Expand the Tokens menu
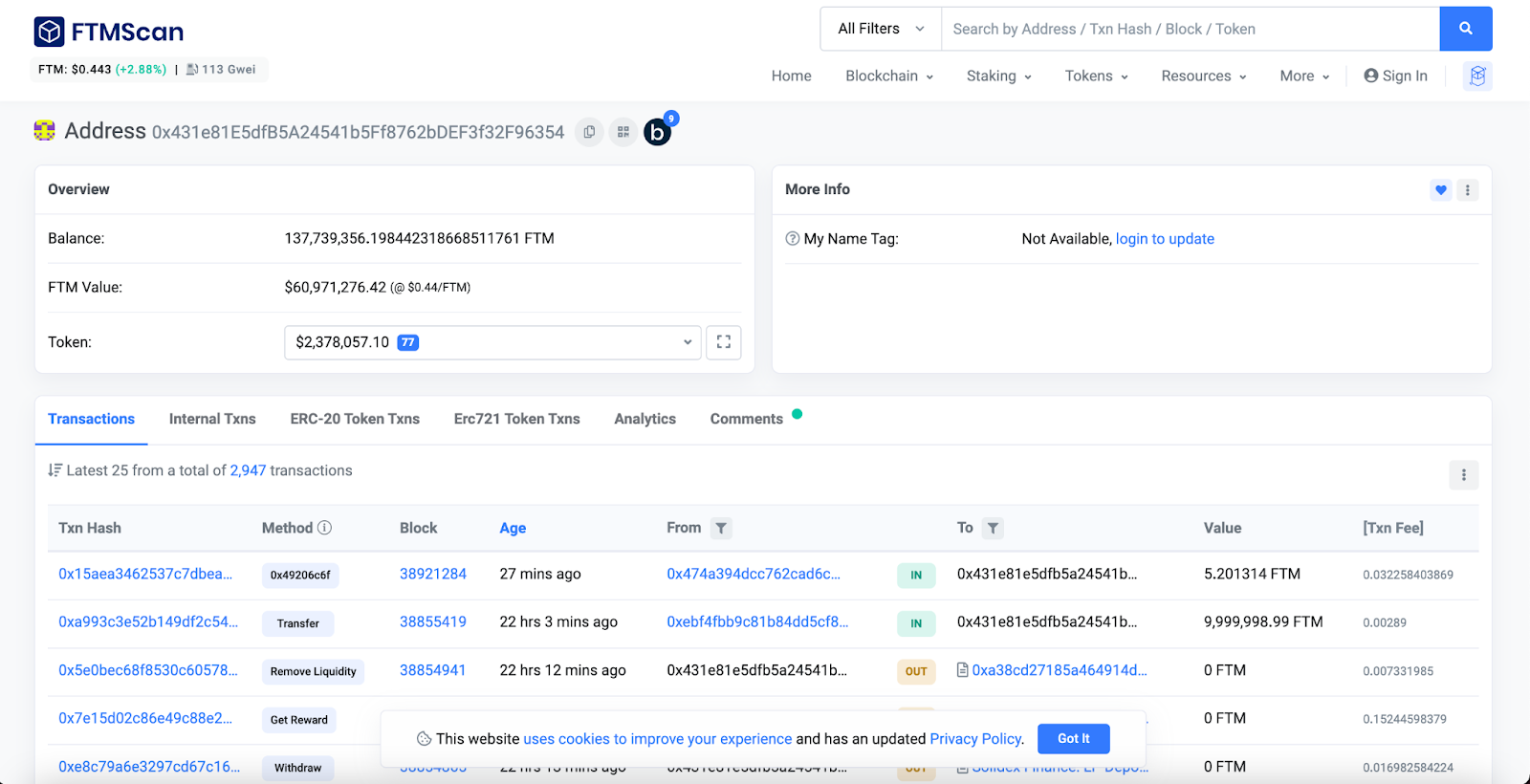 1096,76
